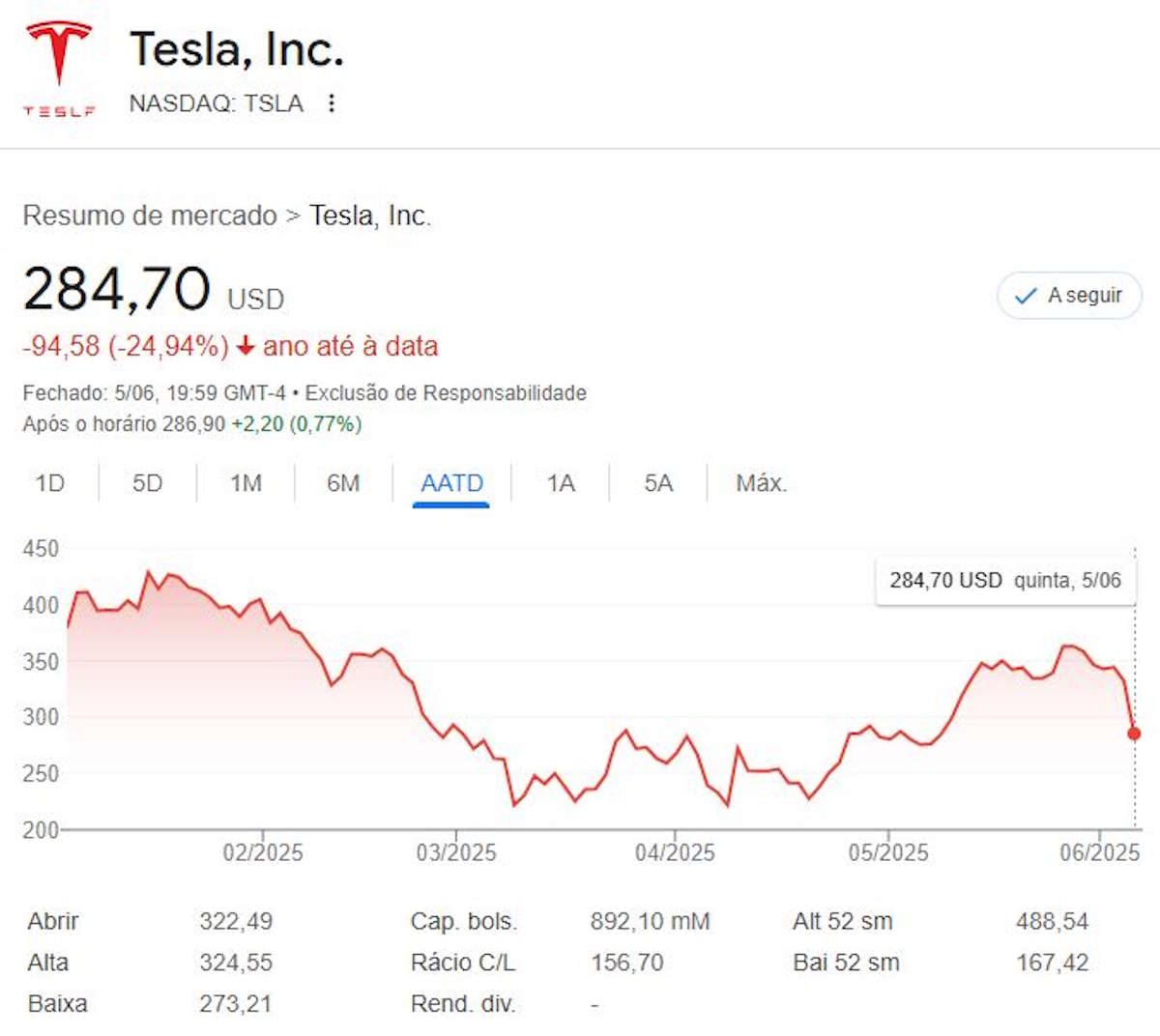Switch chart to 1A range

pyautogui.click(x=561, y=482)
